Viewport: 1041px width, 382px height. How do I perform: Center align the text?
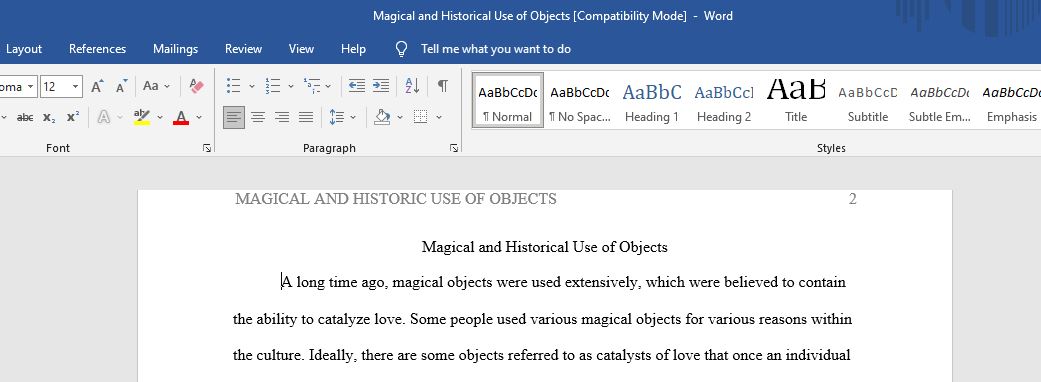pyautogui.click(x=258, y=118)
